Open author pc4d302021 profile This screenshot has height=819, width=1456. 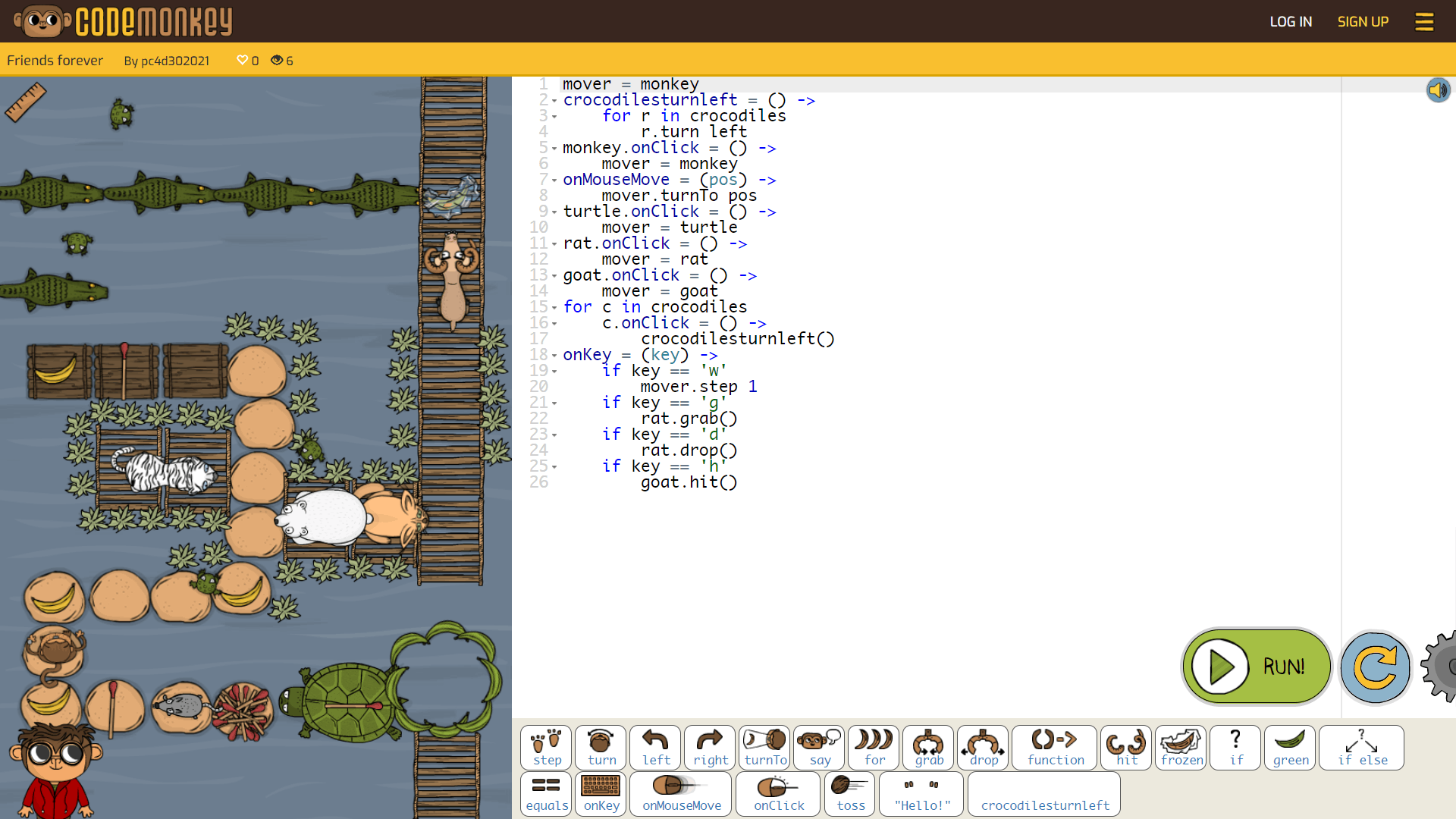click(175, 61)
